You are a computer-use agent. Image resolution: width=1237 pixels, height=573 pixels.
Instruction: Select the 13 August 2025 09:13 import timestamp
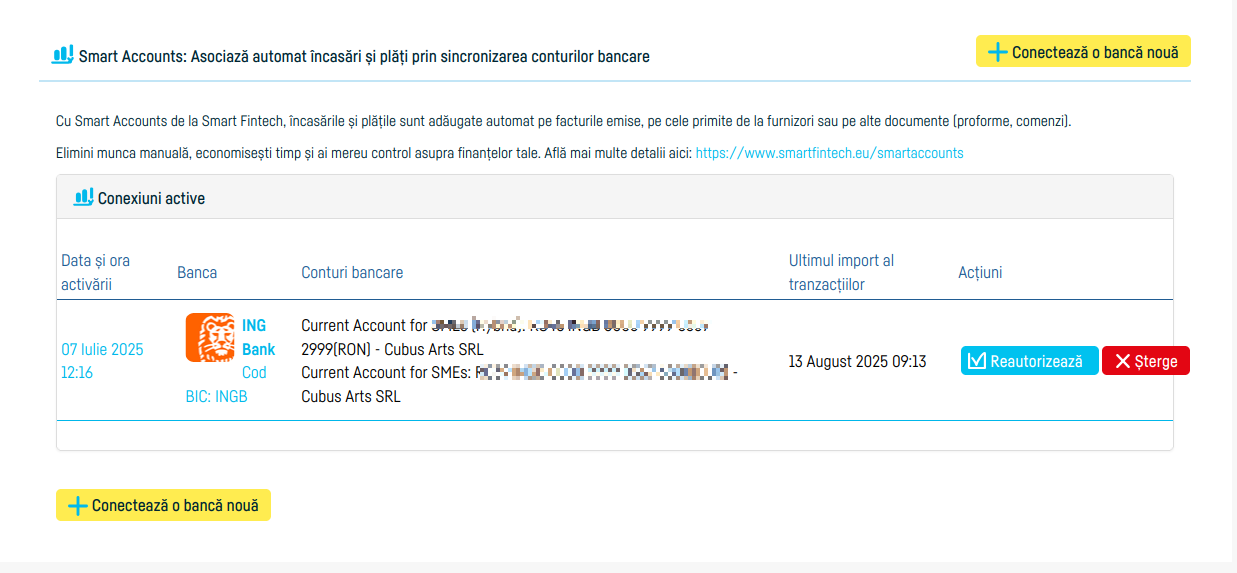(x=857, y=361)
